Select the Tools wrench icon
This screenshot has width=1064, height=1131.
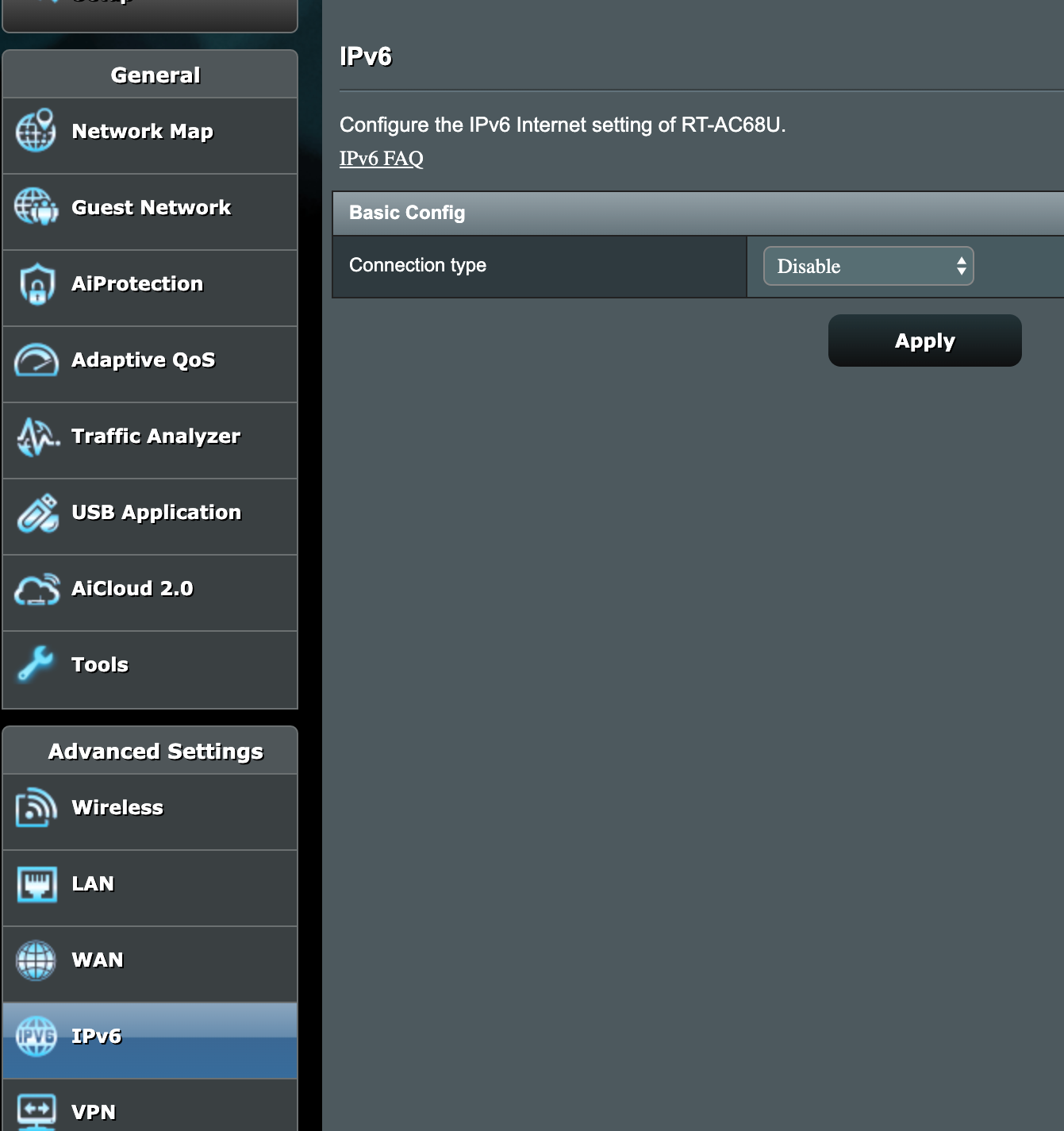[35, 664]
